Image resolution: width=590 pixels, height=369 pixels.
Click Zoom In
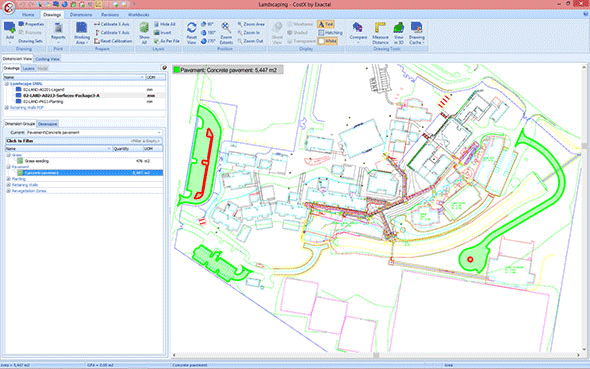click(x=249, y=33)
